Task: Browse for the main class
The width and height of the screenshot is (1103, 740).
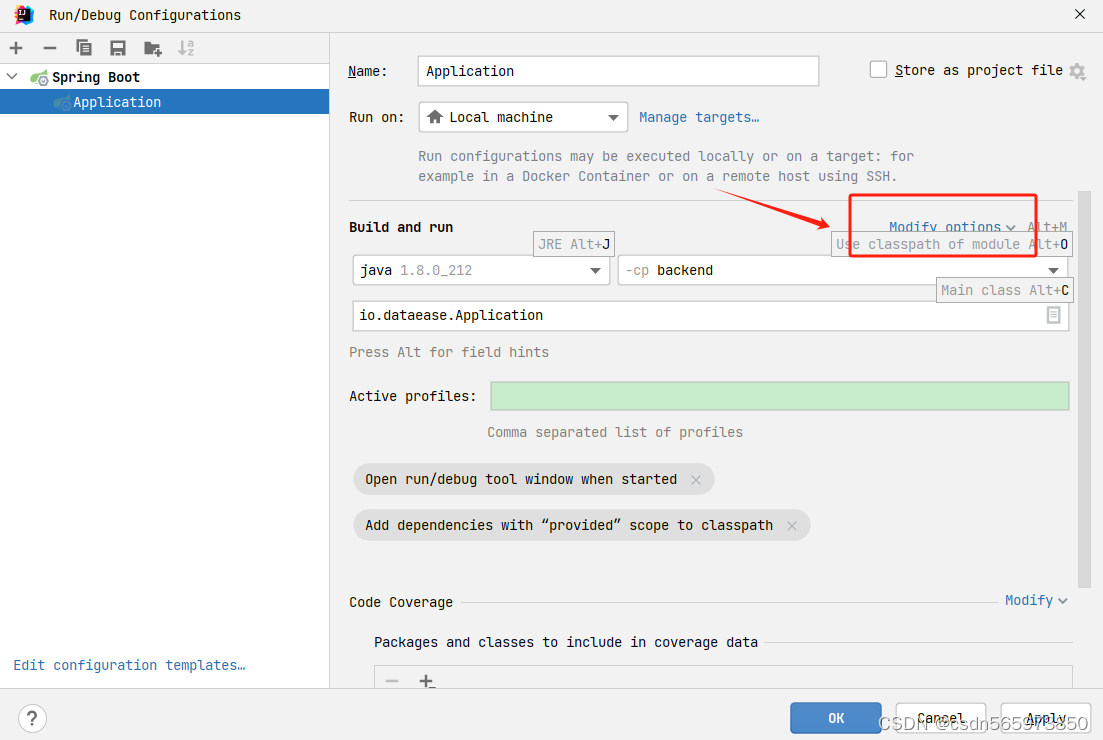Action: tap(1052, 315)
